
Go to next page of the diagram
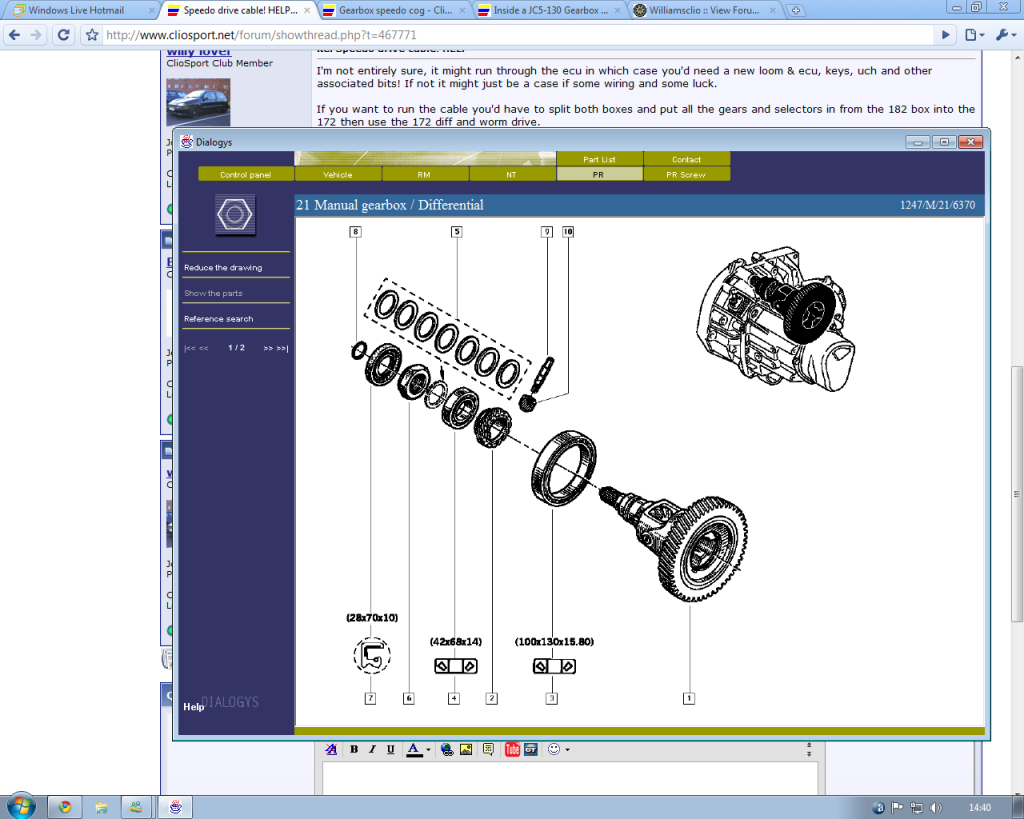click(268, 348)
